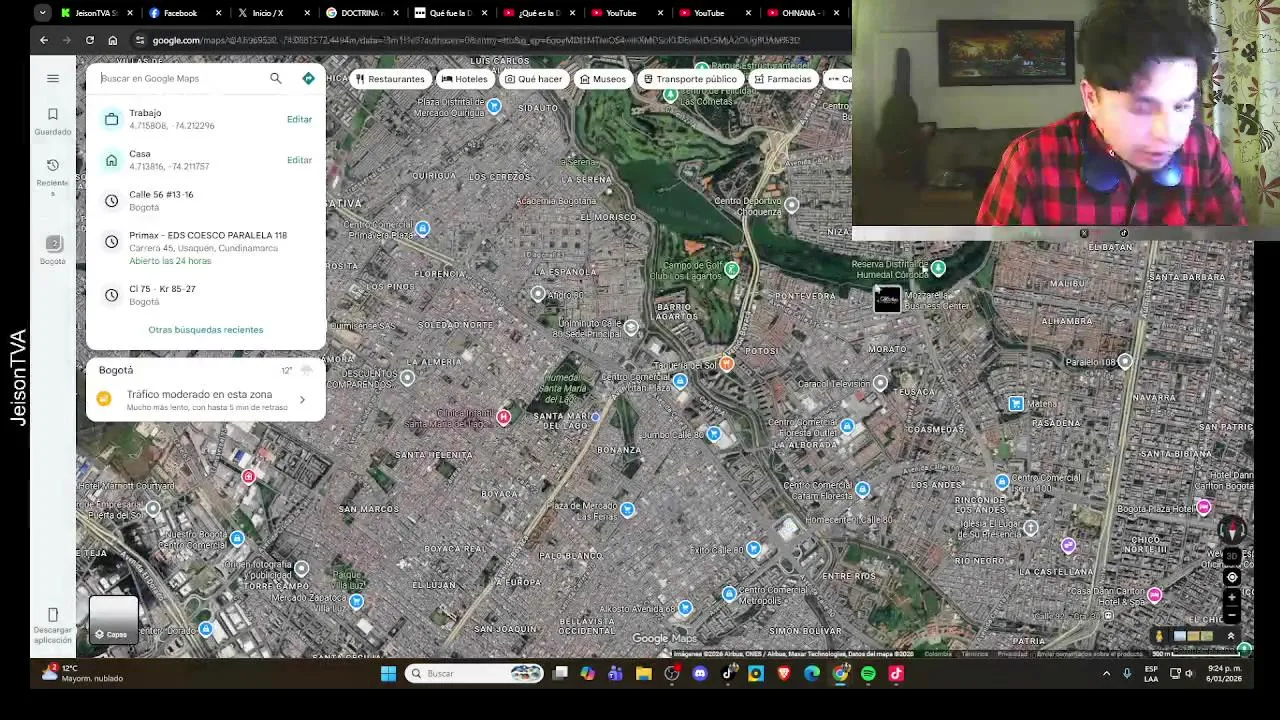Toggle the Capas layers thumbnail on the map
1280x720 pixels.
[114, 619]
